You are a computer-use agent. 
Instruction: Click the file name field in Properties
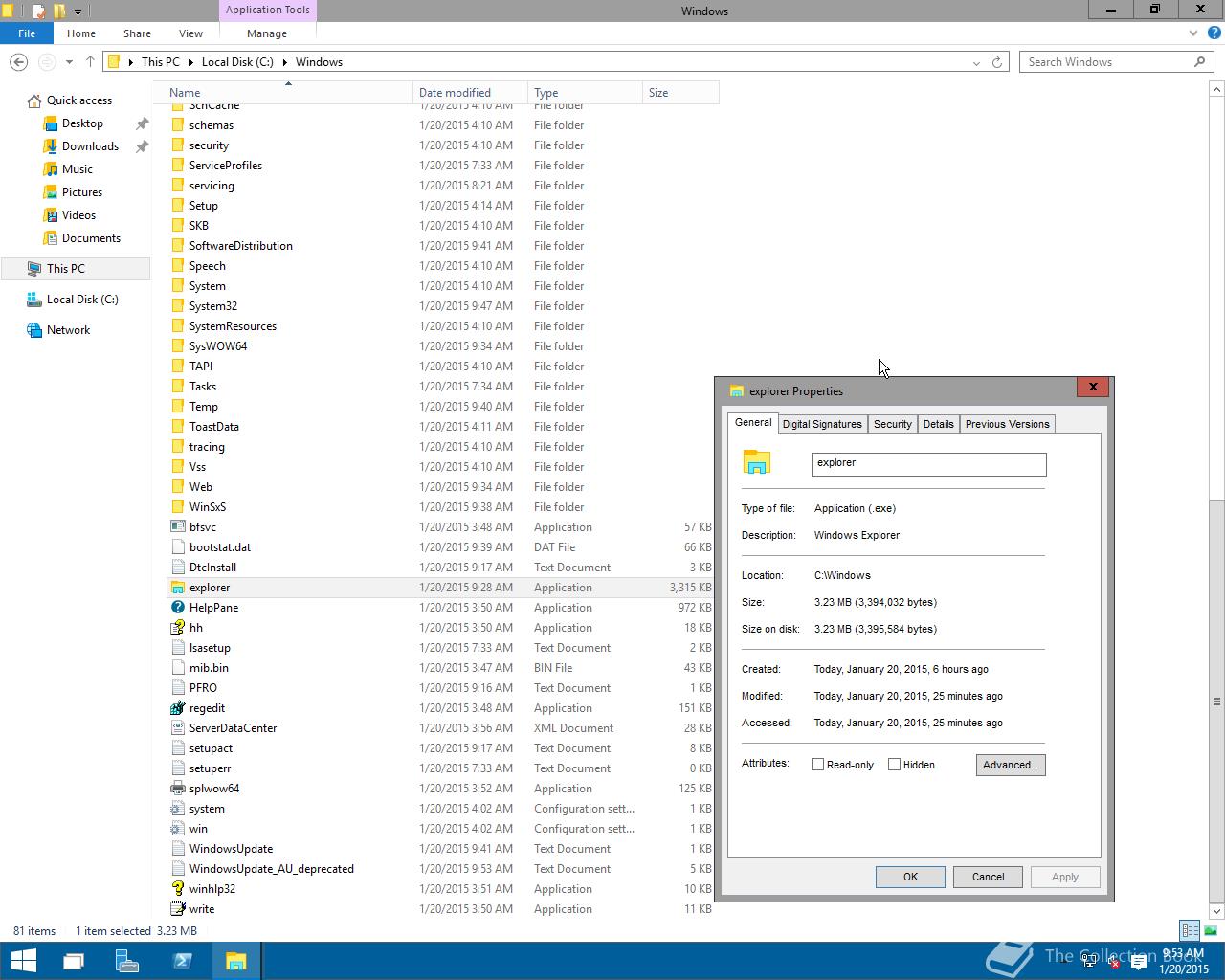pyautogui.click(x=928, y=464)
